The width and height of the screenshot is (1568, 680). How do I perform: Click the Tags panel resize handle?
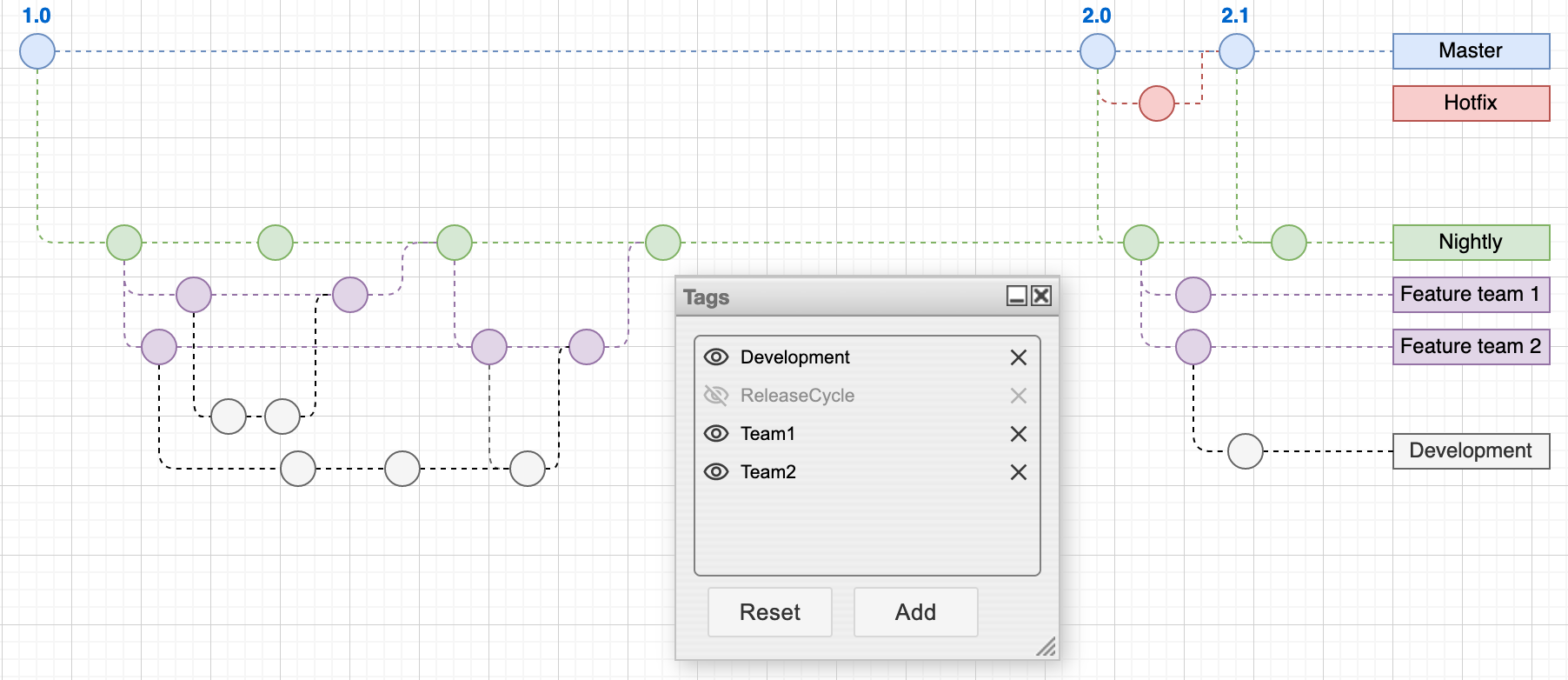[1046, 647]
